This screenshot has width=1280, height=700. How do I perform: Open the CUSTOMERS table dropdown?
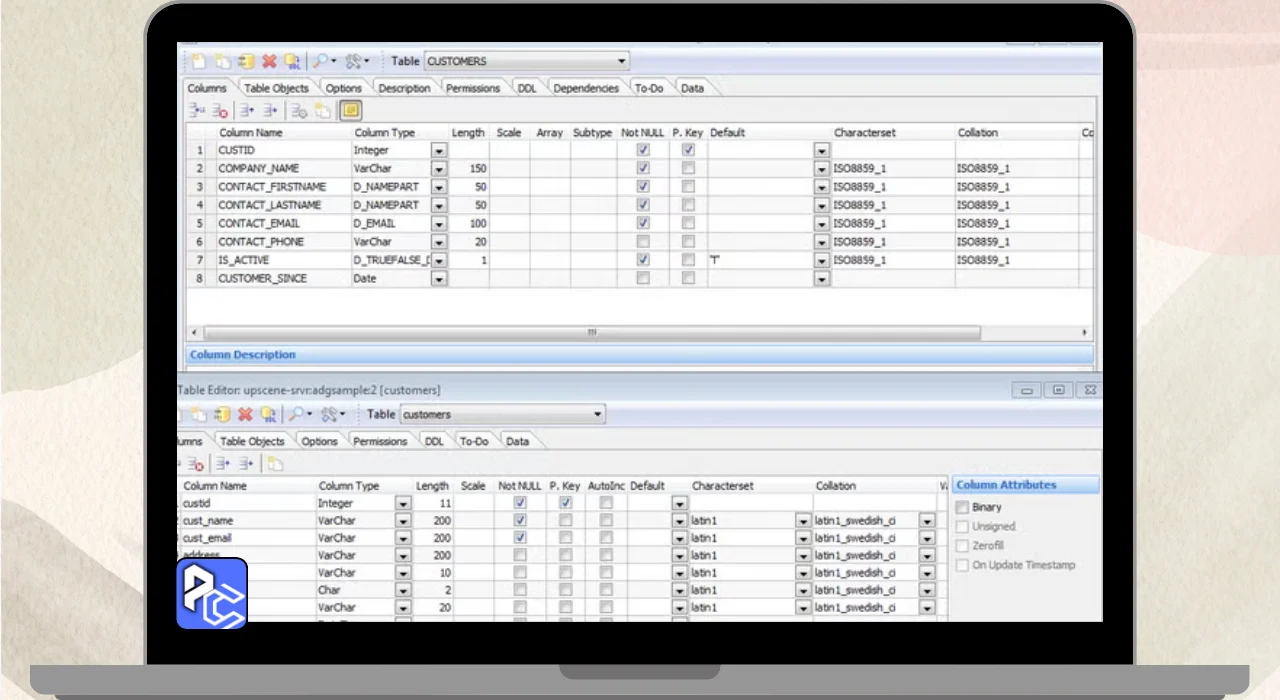coord(622,61)
